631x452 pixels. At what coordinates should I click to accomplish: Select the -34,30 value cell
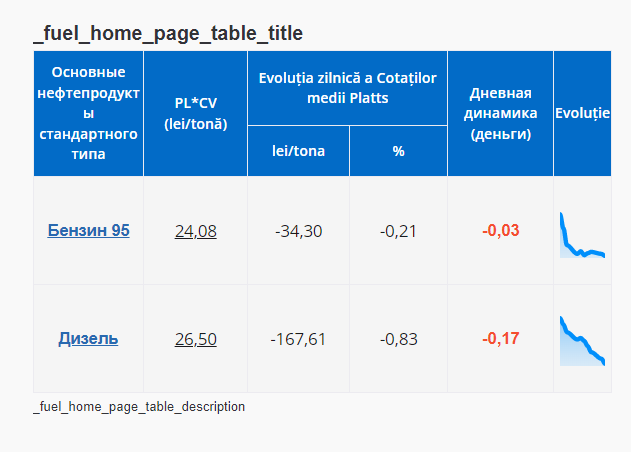(x=298, y=231)
